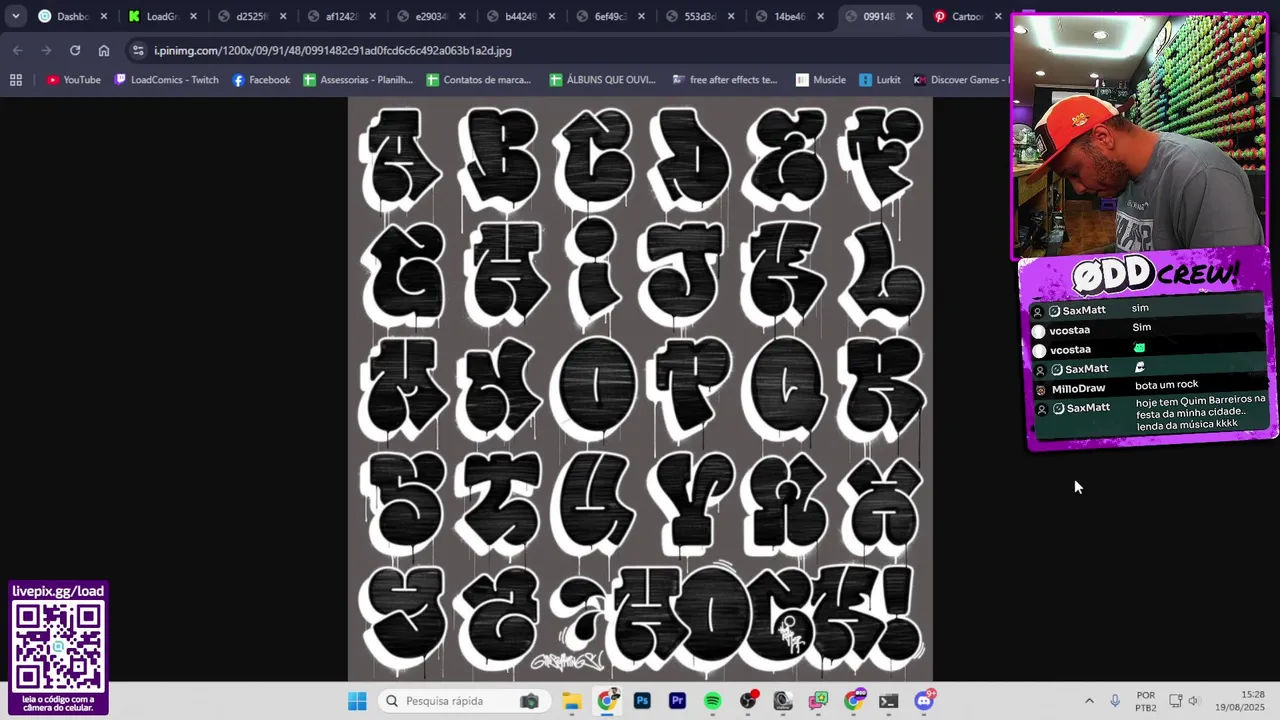Image resolution: width=1280 pixels, height=720 pixels.
Task: Go back to previous page
Action: [18, 50]
